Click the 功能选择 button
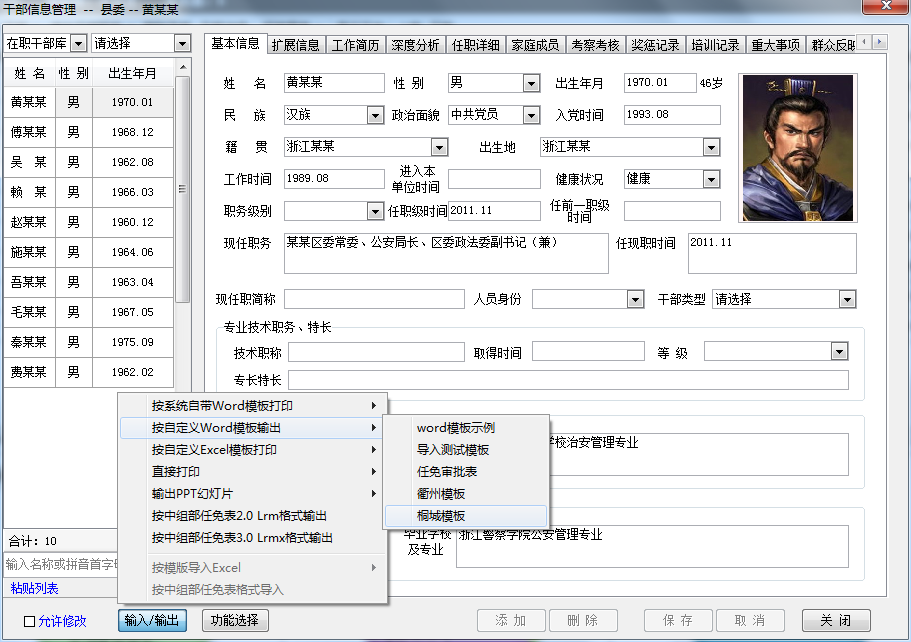The width and height of the screenshot is (911, 642). (235, 620)
